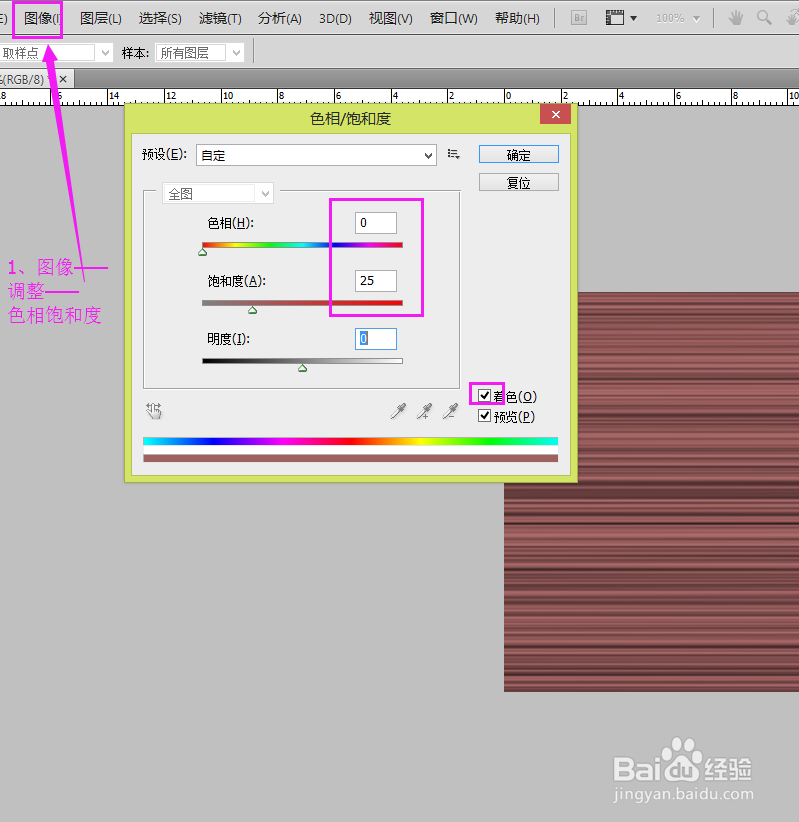Click the 色相 hue slider handle
Viewport: 799px width, 822px height.
pos(202,252)
